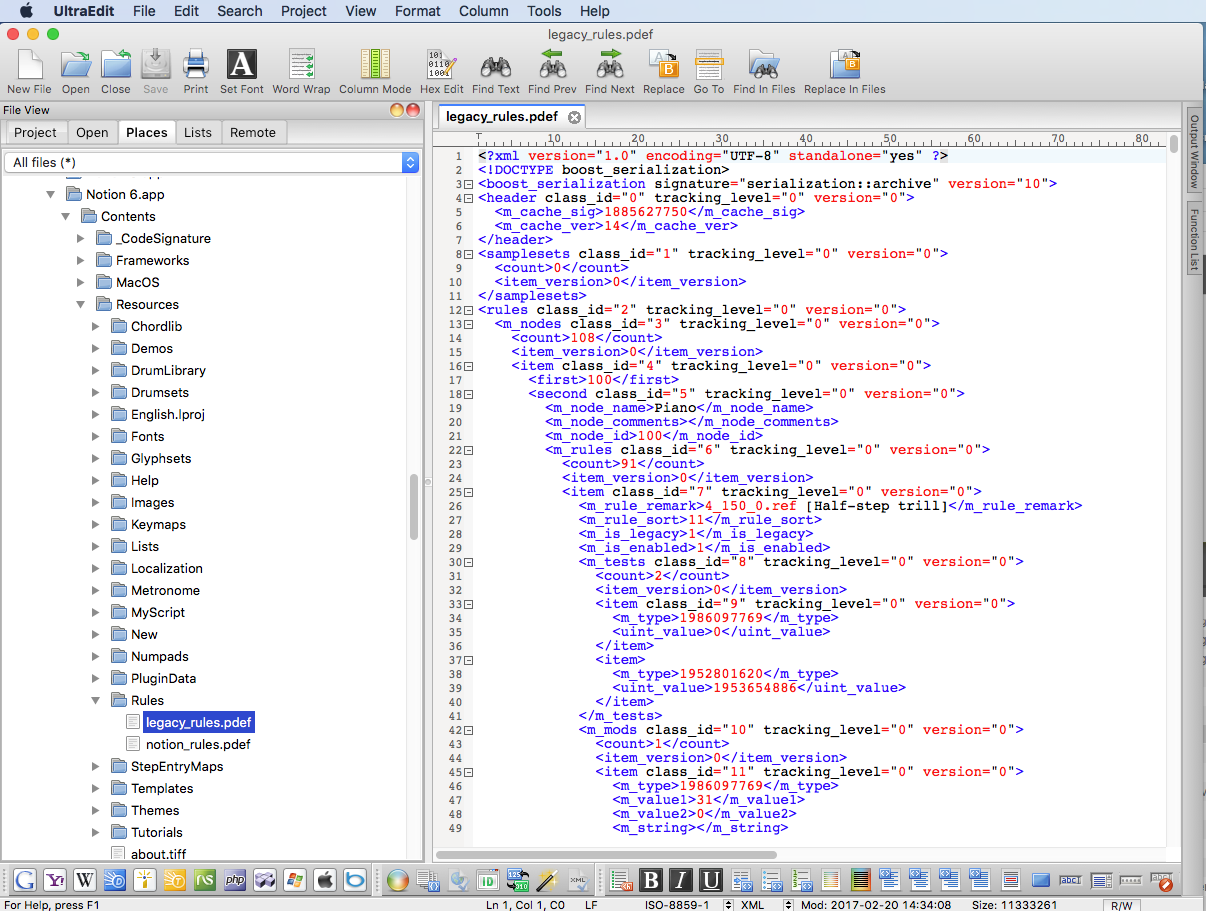Collapse the Rules folder in the tree
This screenshot has width=1206, height=911.
(95, 700)
